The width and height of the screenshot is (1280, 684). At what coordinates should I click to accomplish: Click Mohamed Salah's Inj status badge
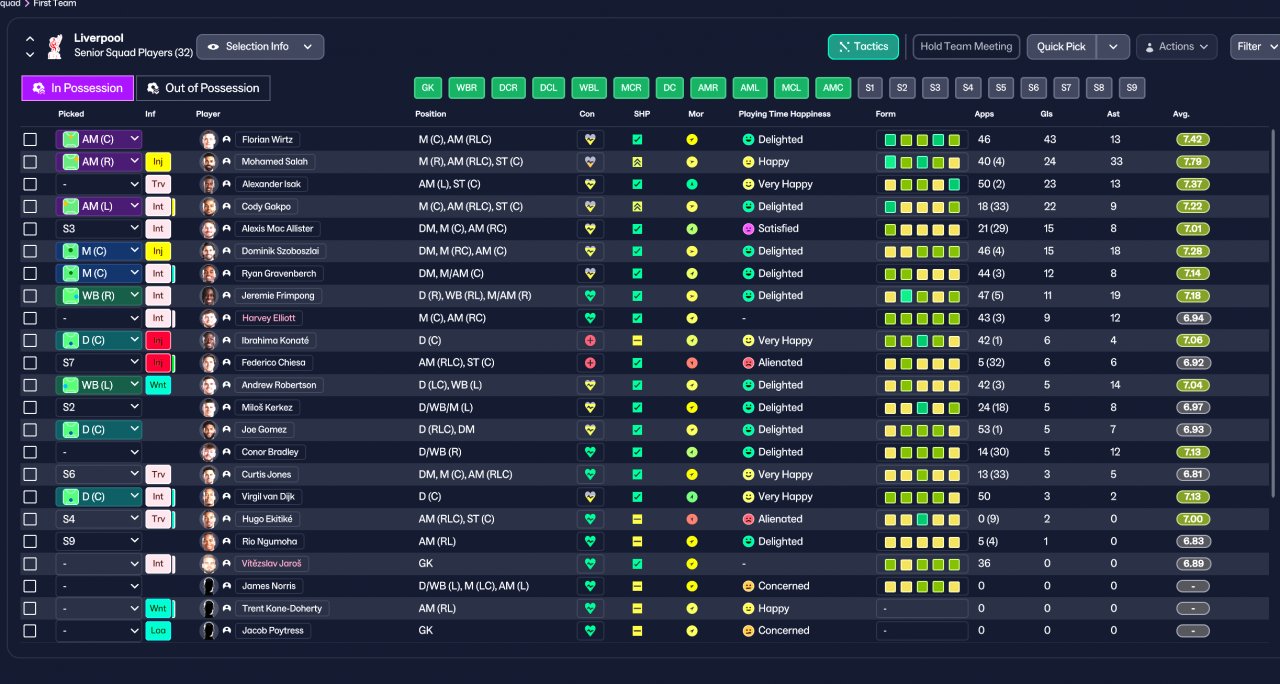click(158, 162)
